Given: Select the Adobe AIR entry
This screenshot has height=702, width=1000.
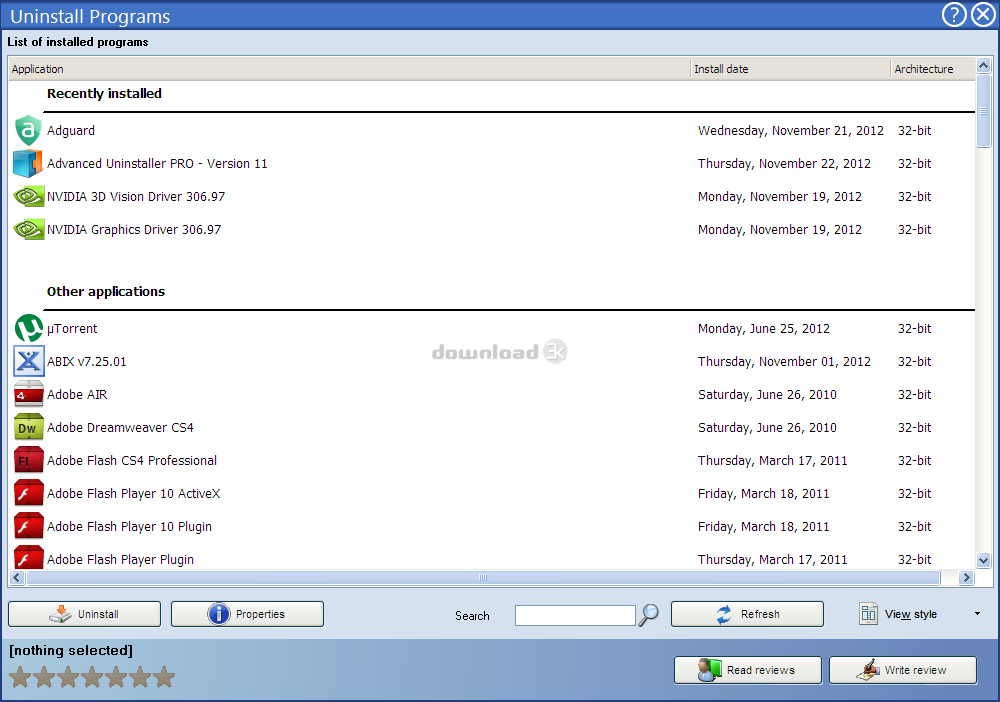Looking at the screenshot, I should click(492, 395).
